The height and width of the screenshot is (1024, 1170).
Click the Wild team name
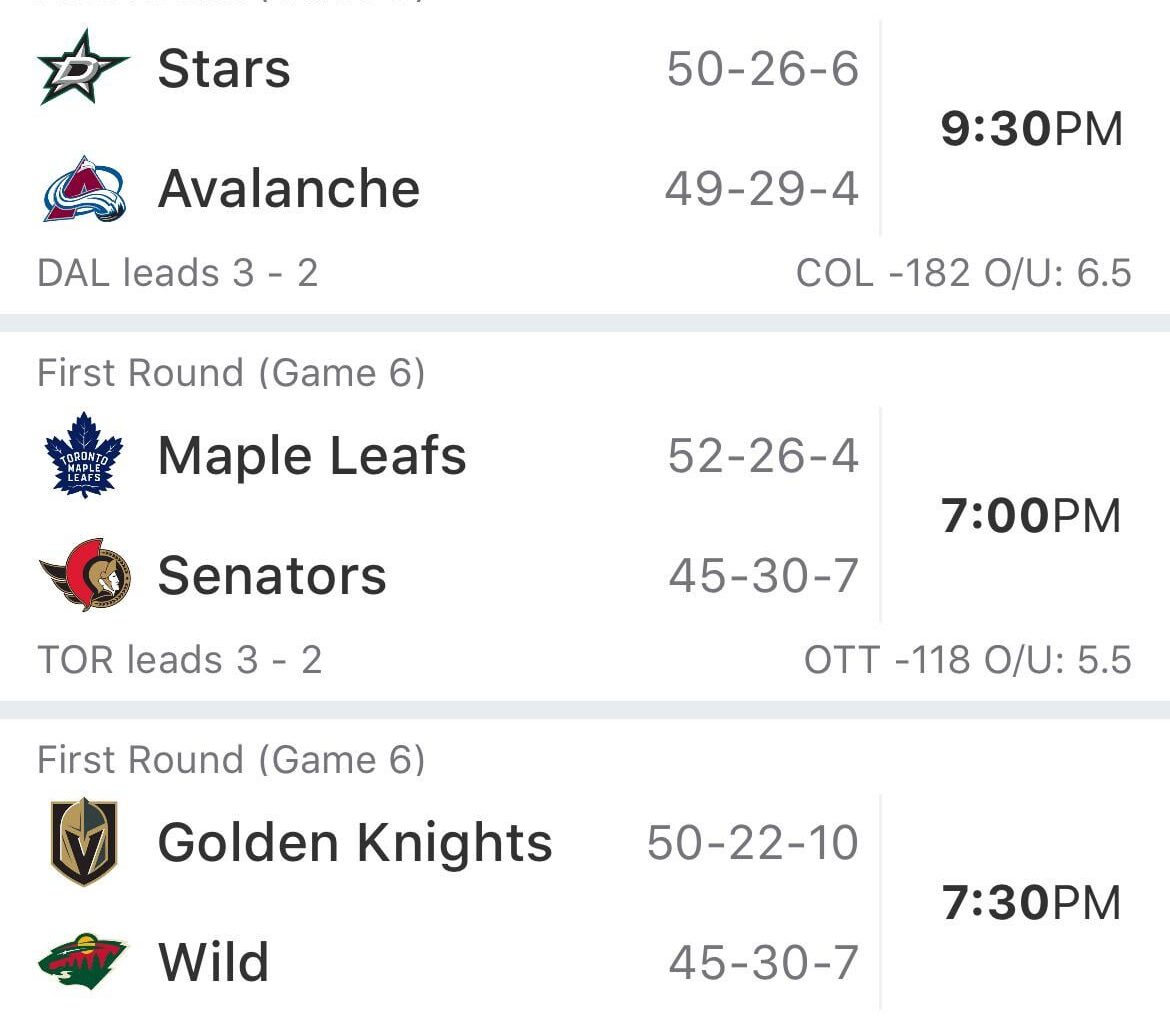click(212, 960)
